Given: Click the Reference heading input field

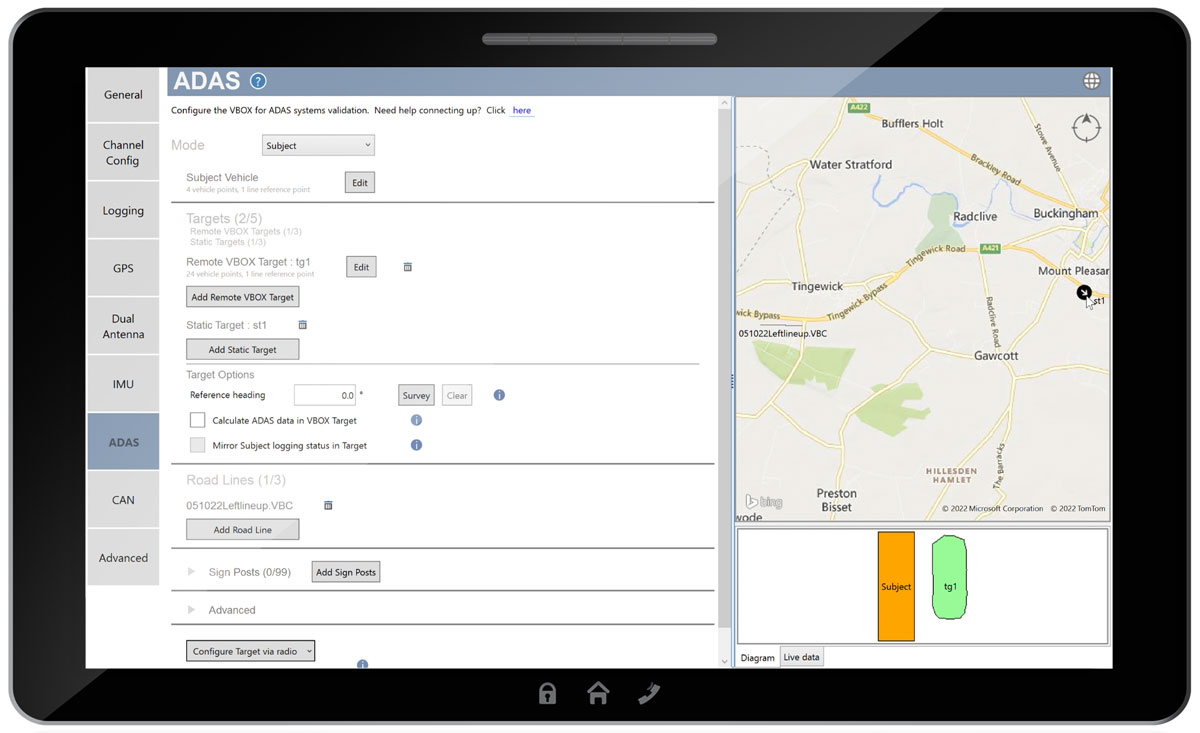Looking at the screenshot, I should [x=325, y=395].
